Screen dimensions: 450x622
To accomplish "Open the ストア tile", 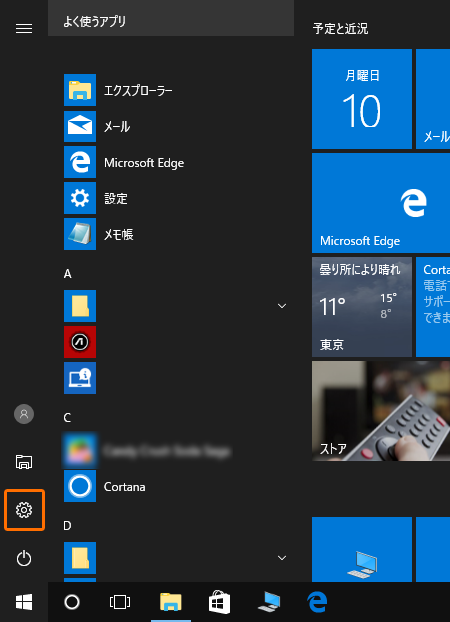I will click(381, 411).
